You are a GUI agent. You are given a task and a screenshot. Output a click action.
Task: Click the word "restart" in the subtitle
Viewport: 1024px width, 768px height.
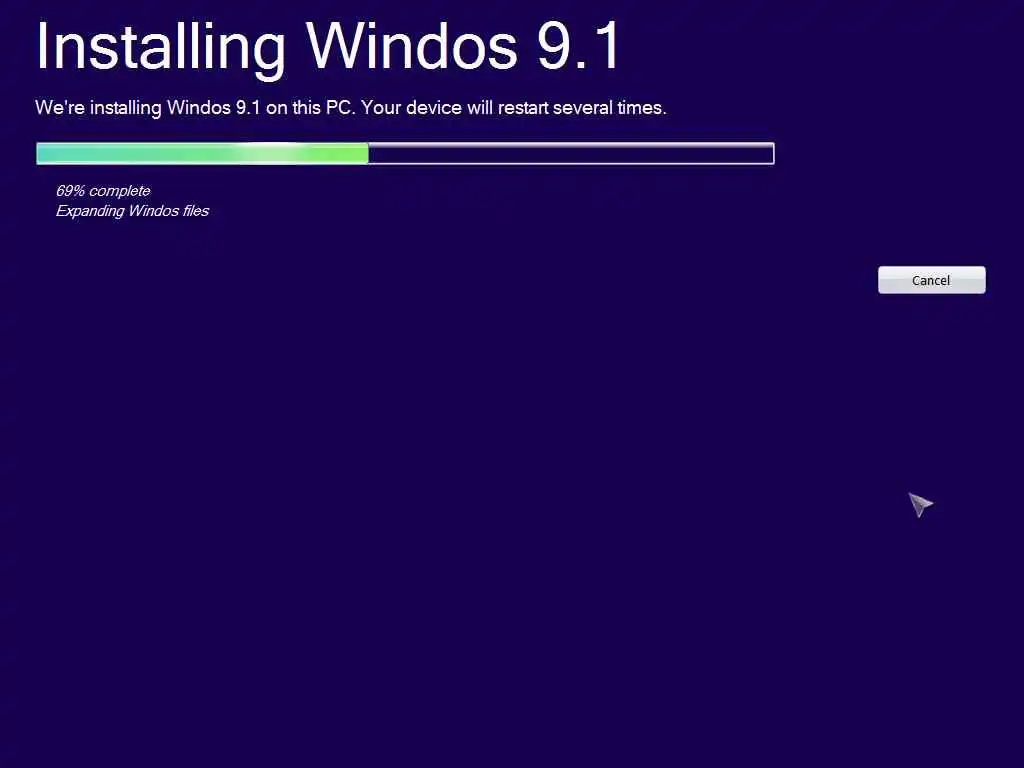(523, 108)
